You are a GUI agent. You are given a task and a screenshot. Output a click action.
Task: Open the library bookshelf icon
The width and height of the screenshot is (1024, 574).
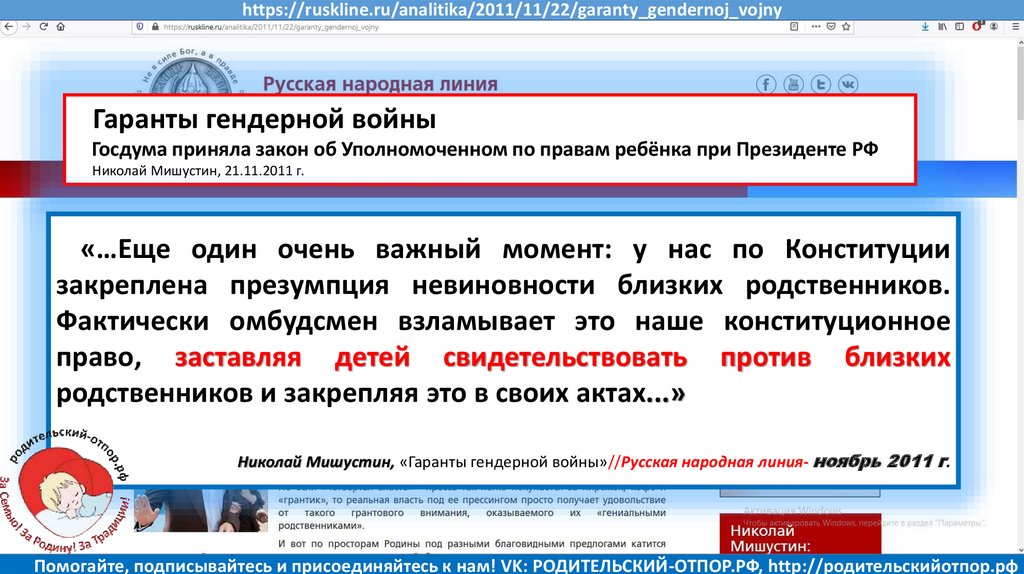tap(942, 27)
